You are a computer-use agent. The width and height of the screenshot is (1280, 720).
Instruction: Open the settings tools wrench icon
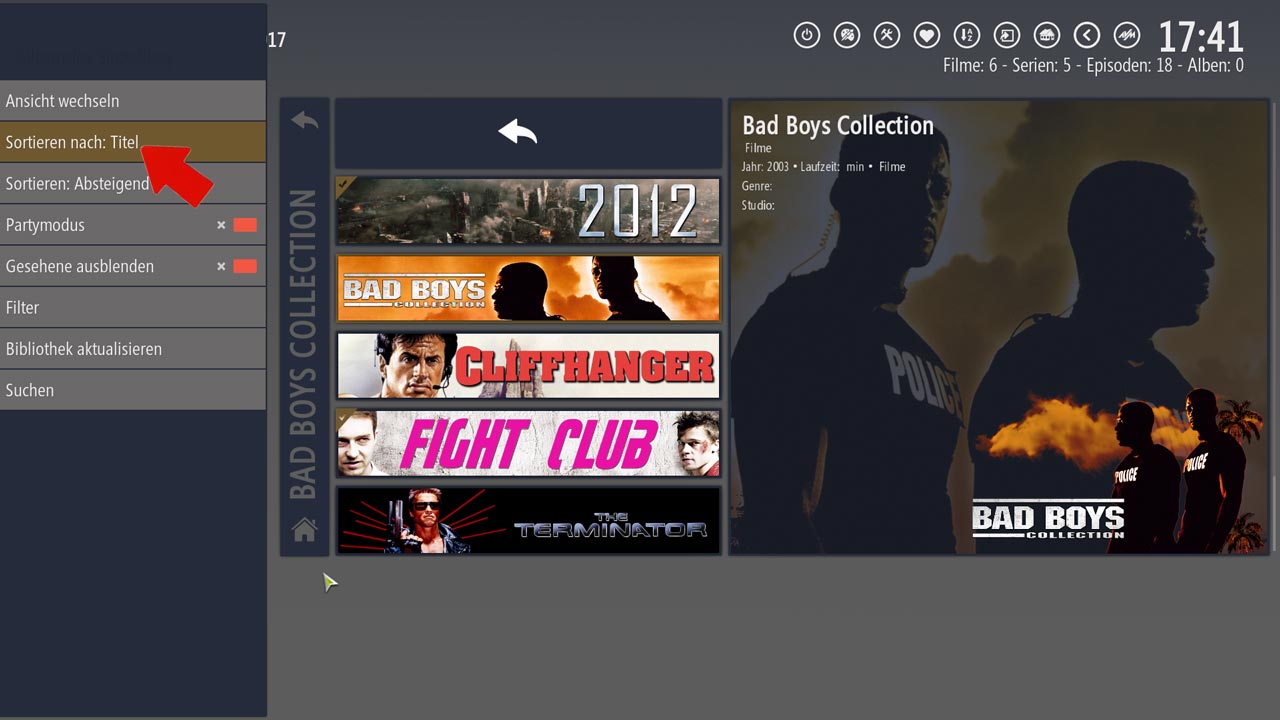(887, 36)
